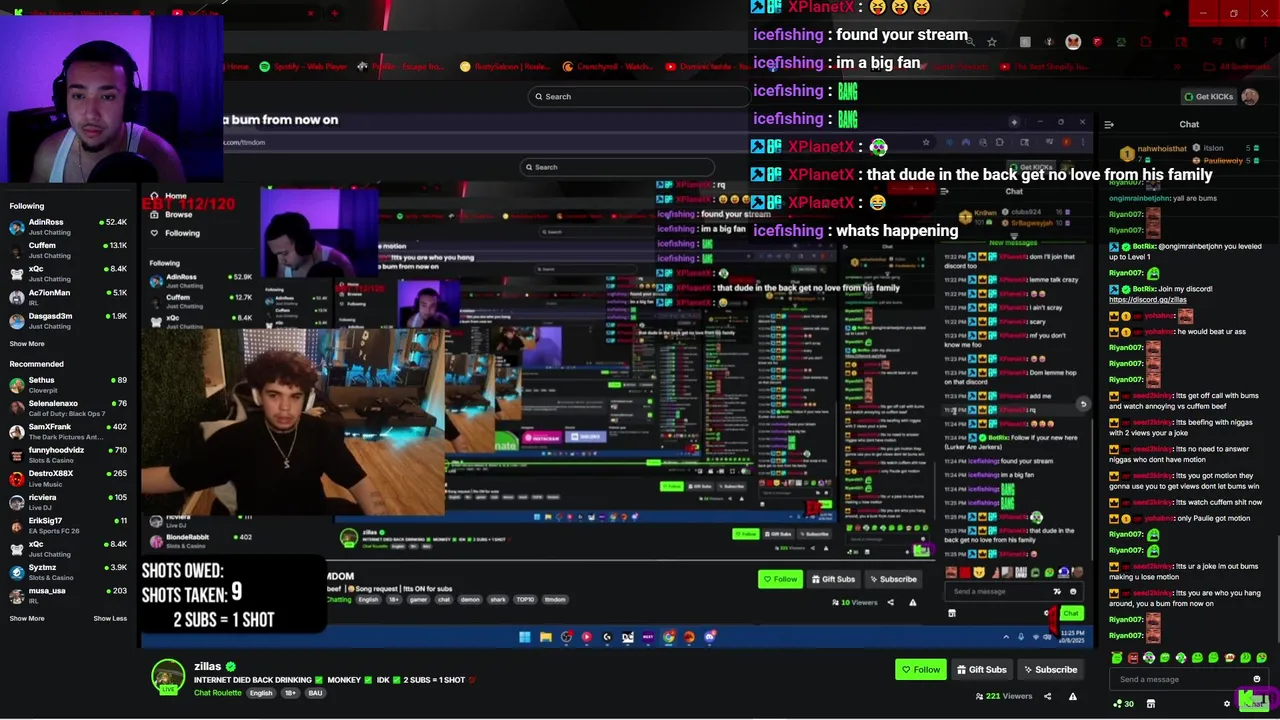Image resolution: width=1280 pixels, height=720 pixels.
Task: Open musa_usa IRL channel in sidebar
Action: click(x=68, y=595)
